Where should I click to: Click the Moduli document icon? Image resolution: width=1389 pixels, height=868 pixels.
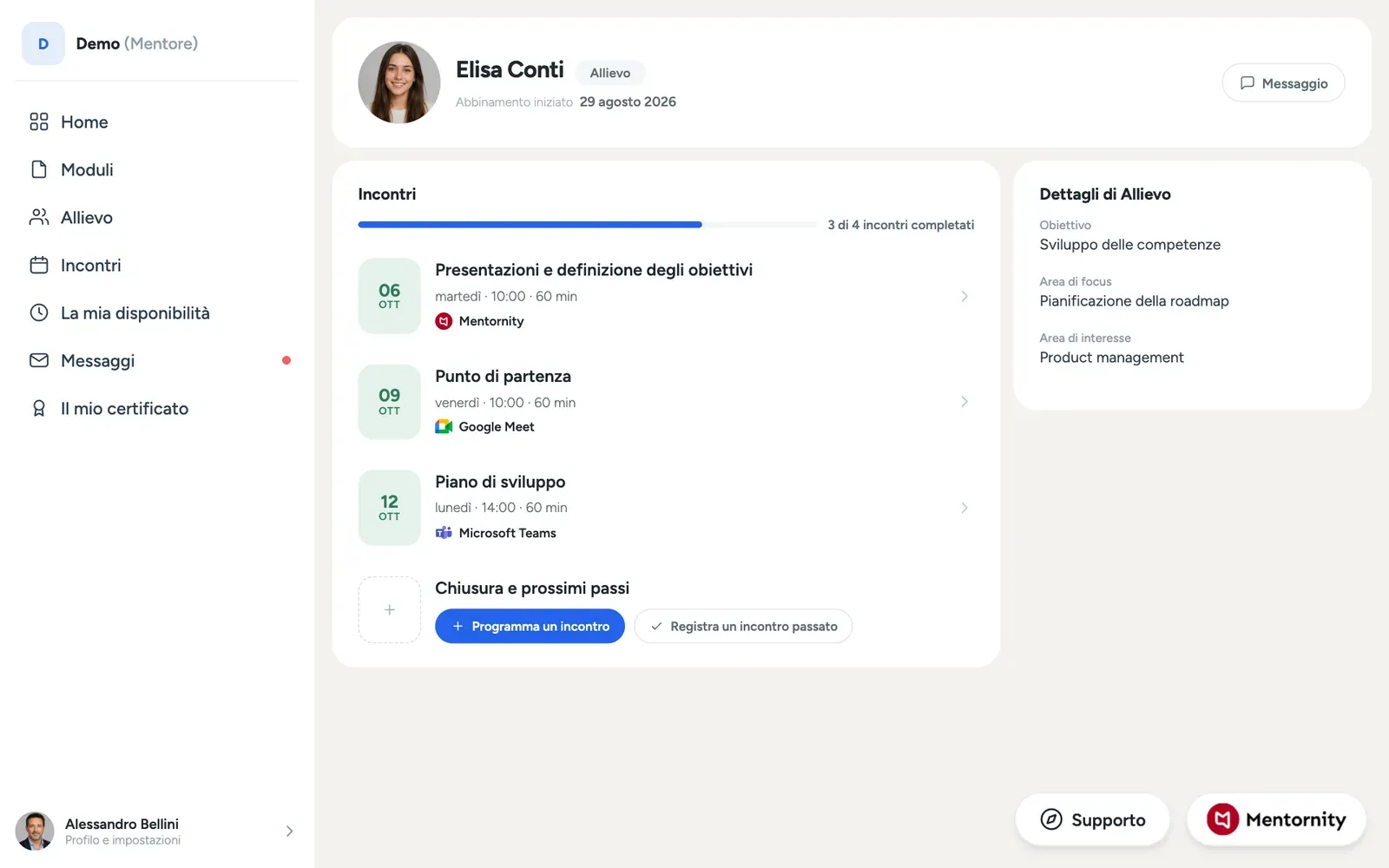click(39, 169)
